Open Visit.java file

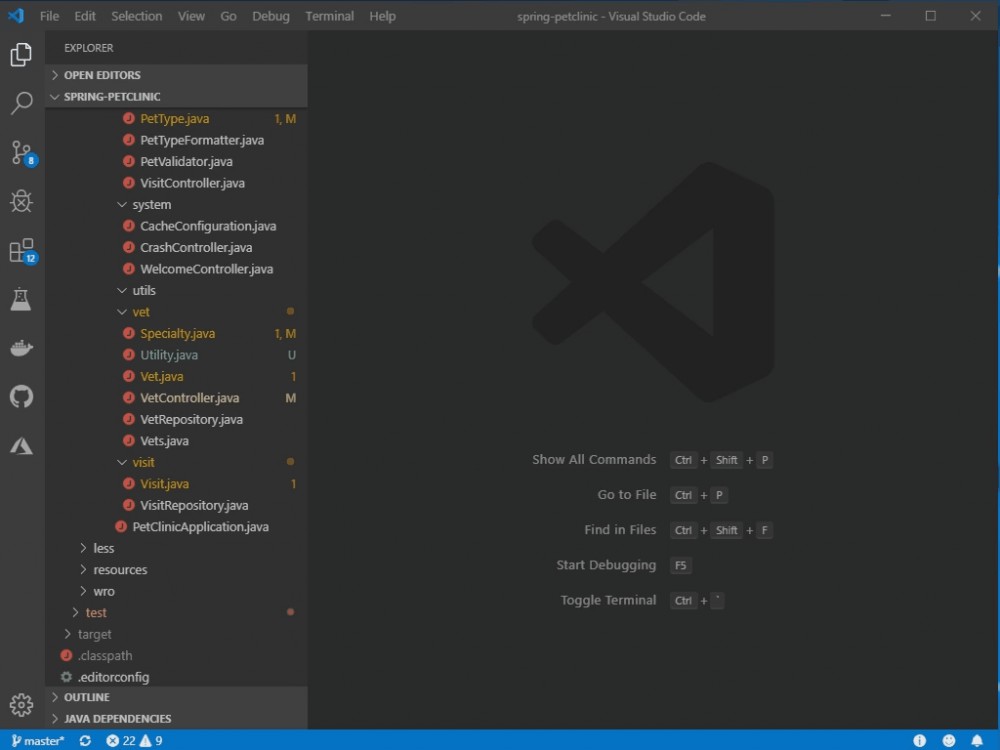click(x=177, y=484)
